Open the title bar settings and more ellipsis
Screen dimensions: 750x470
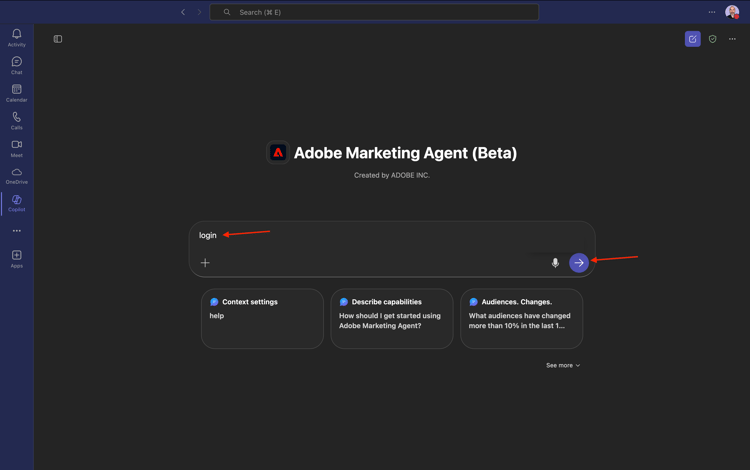coord(712,12)
